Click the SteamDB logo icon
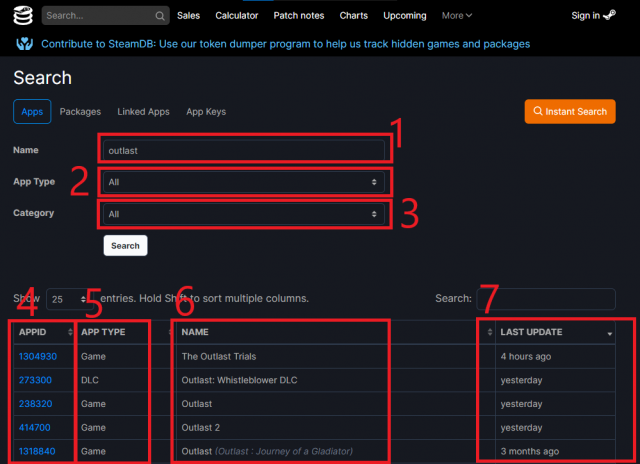 [x=22, y=15]
